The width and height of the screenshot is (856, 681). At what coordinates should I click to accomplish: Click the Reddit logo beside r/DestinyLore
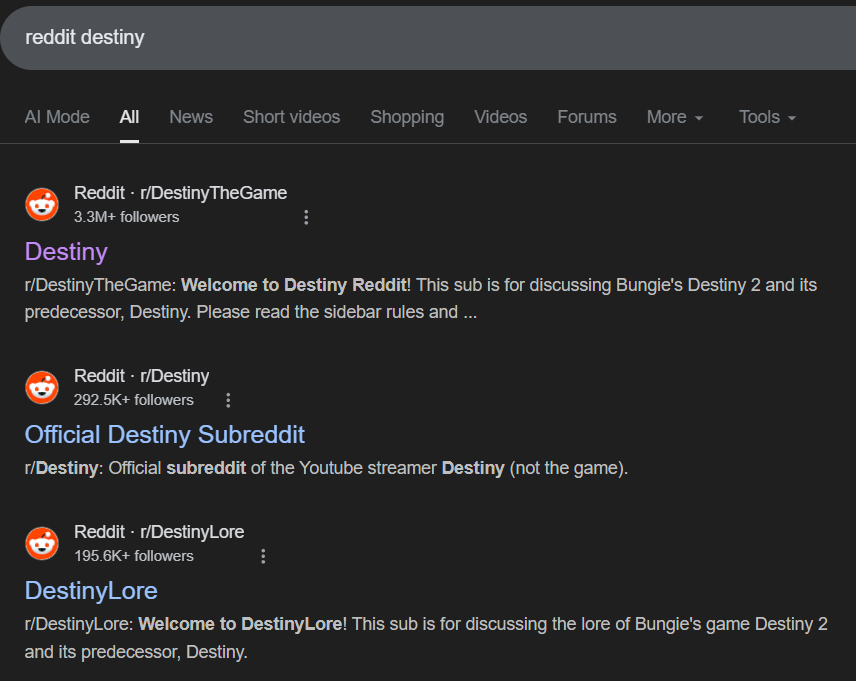pos(42,543)
